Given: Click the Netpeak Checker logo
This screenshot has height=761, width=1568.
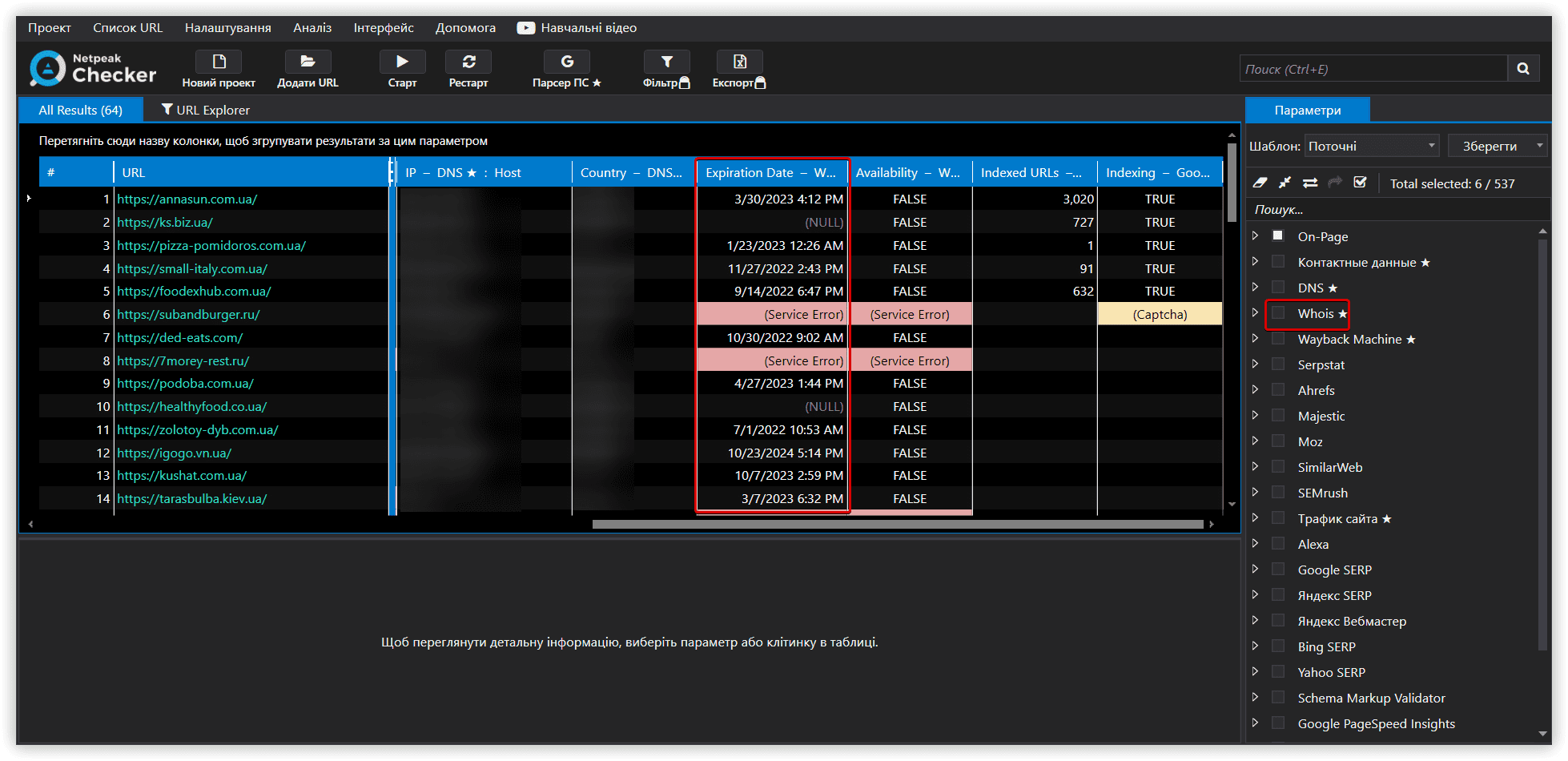Looking at the screenshot, I should [x=93, y=68].
